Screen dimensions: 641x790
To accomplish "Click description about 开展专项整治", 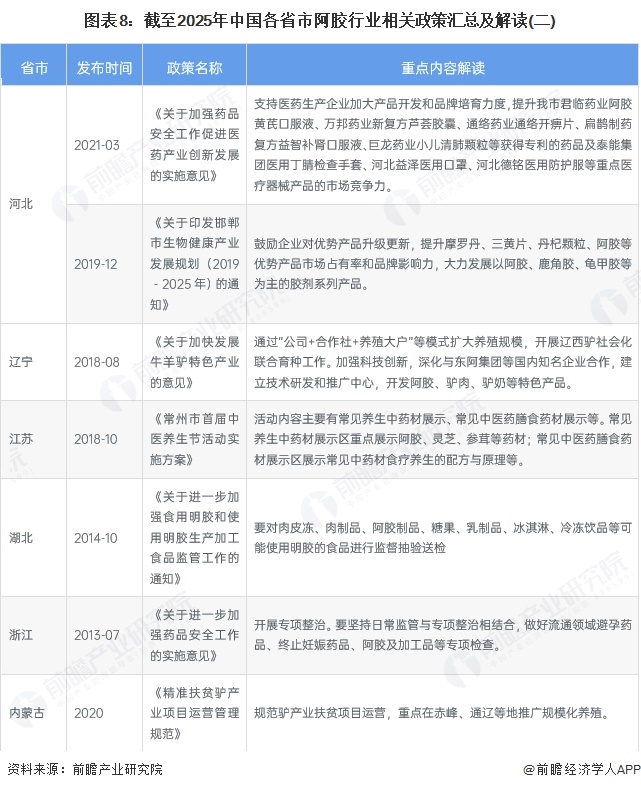I will pyautogui.click(x=442, y=635).
